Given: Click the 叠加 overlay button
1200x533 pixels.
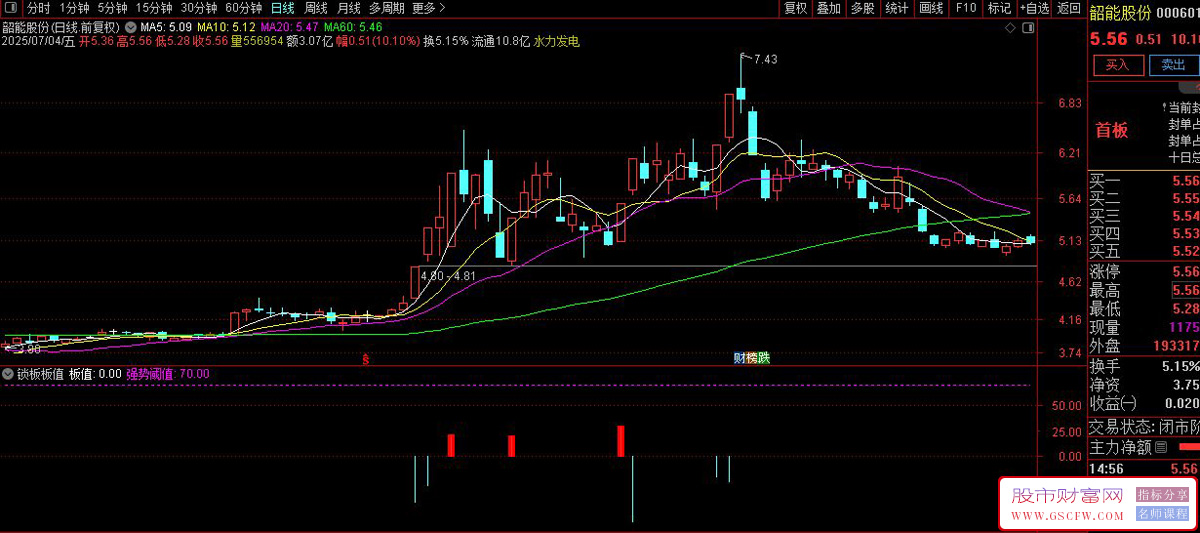Looking at the screenshot, I should pos(828,8).
